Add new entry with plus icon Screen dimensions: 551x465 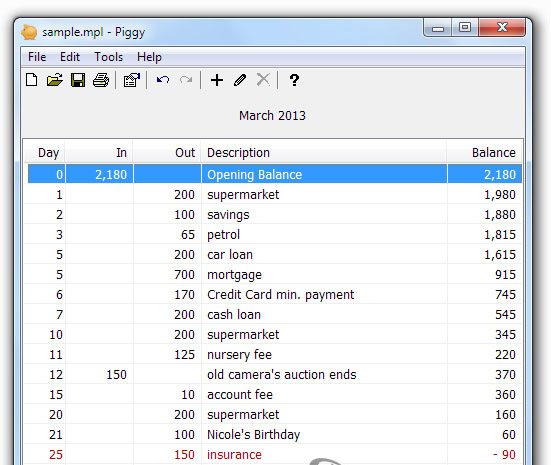217,80
